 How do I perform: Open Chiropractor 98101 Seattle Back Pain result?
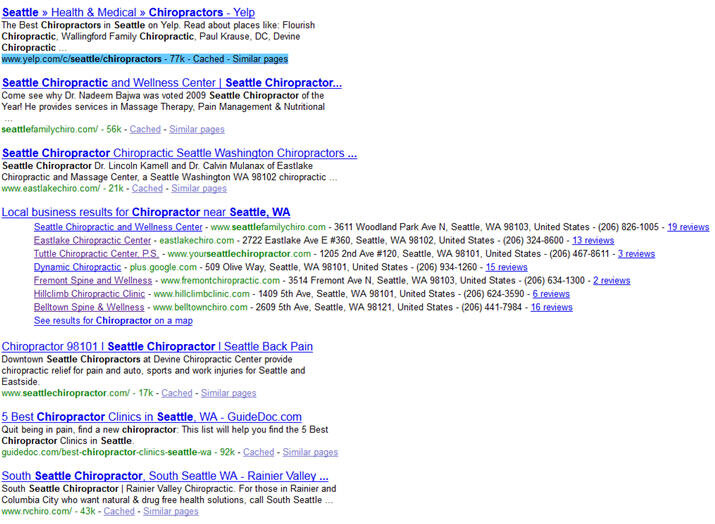click(157, 346)
